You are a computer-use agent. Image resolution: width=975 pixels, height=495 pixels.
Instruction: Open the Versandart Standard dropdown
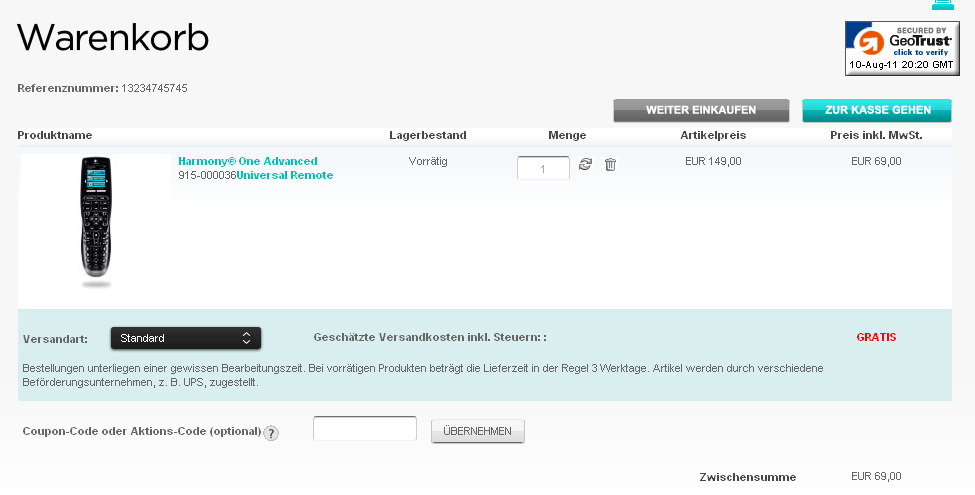click(186, 338)
